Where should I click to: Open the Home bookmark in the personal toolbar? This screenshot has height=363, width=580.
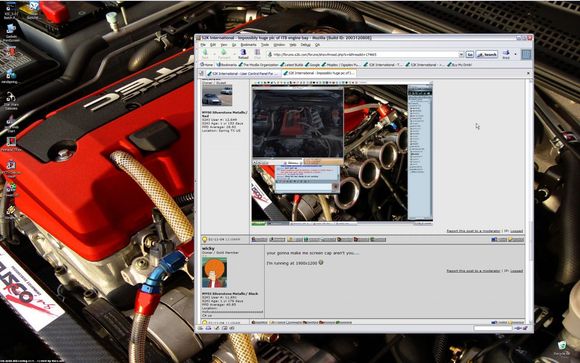207,64
